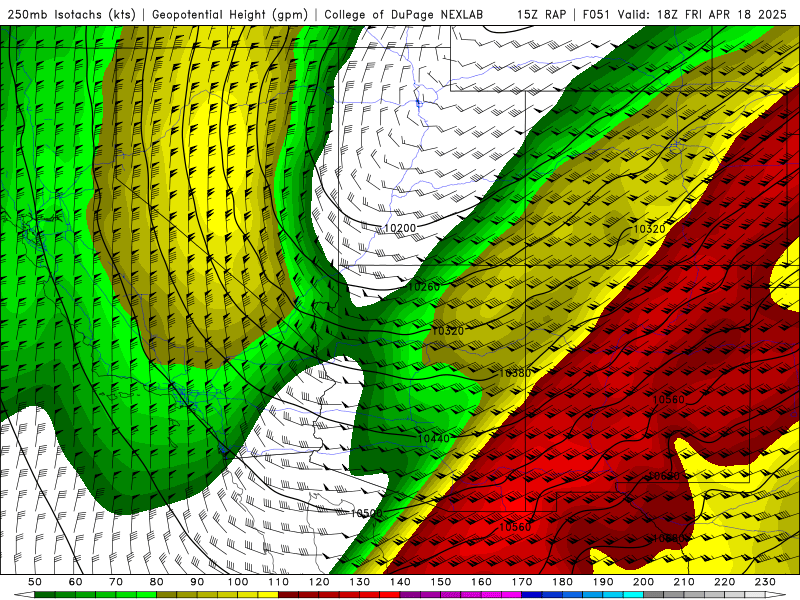Screen dimensions: 800x600
Task: Click the 180 value on the isotach scale
Action: 562,582
